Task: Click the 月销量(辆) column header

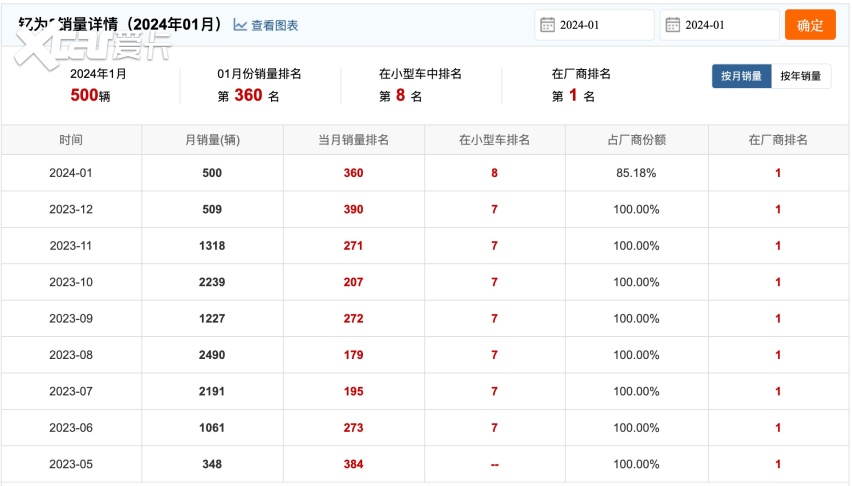Action: 212,140
